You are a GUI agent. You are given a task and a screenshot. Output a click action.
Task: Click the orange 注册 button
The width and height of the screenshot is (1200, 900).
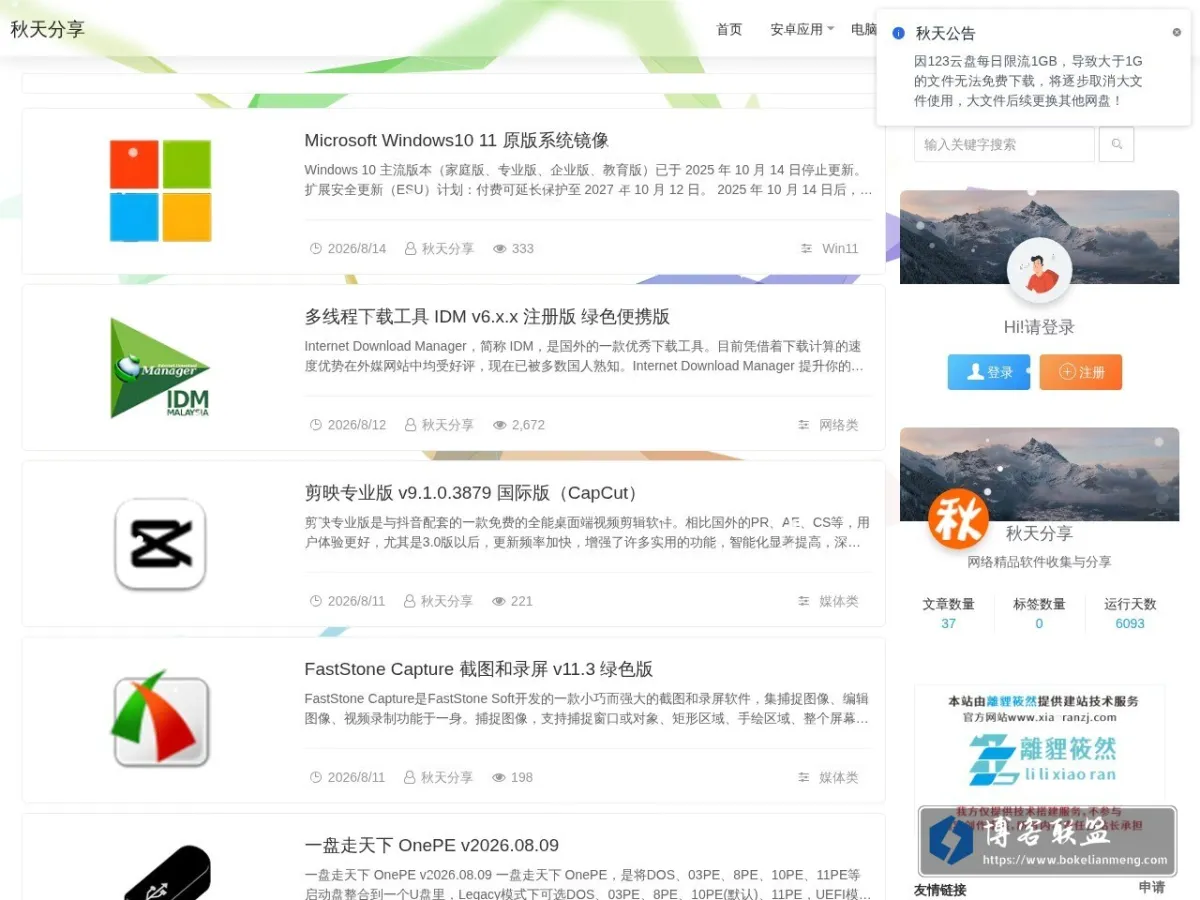click(x=1081, y=372)
